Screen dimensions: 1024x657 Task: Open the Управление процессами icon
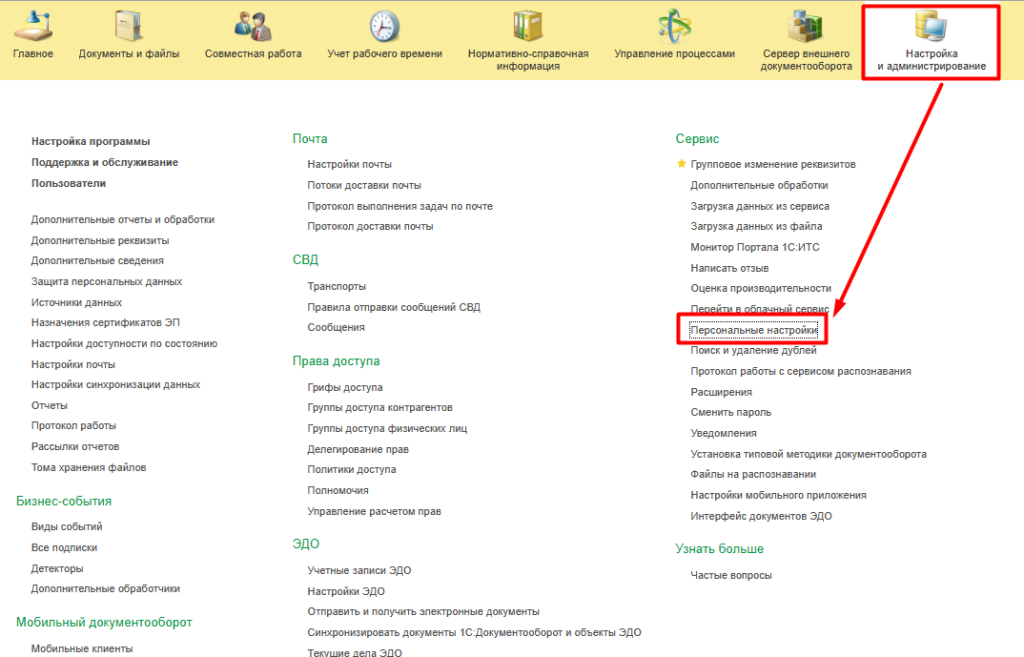point(675,26)
